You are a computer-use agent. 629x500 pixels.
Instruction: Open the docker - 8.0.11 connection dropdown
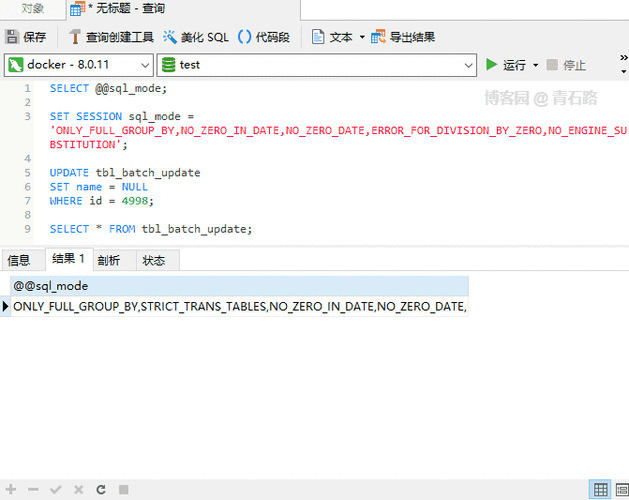(x=79, y=65)
